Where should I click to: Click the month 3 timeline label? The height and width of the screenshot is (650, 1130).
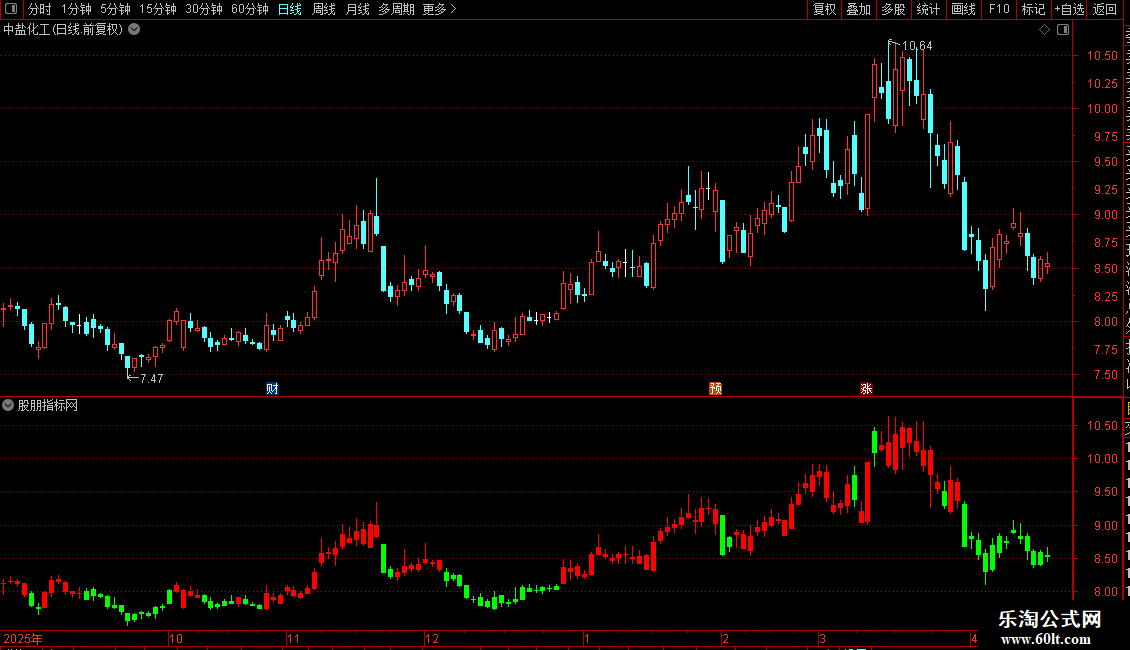pos(822,638)
